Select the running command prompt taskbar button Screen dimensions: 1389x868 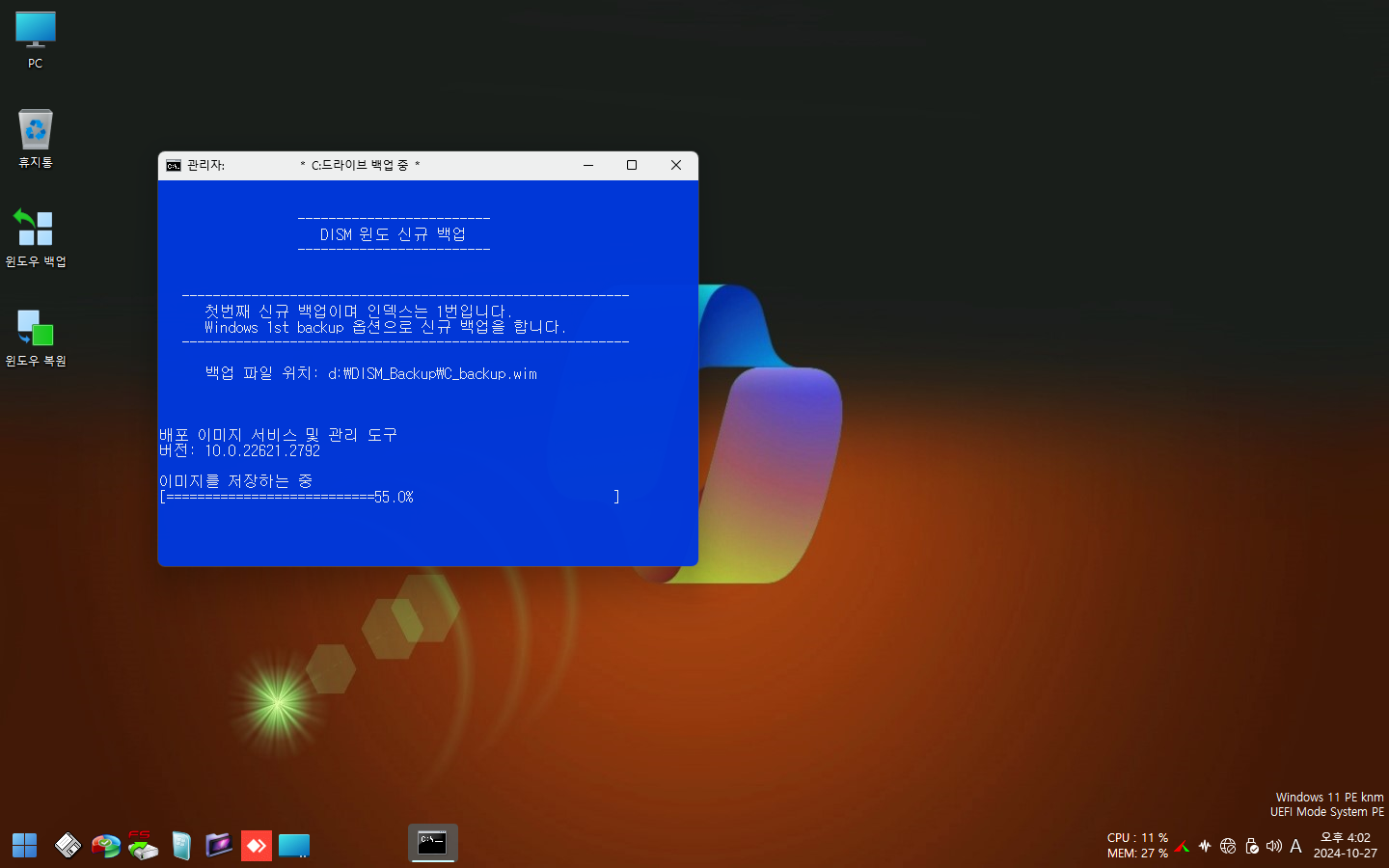point(432,844)
